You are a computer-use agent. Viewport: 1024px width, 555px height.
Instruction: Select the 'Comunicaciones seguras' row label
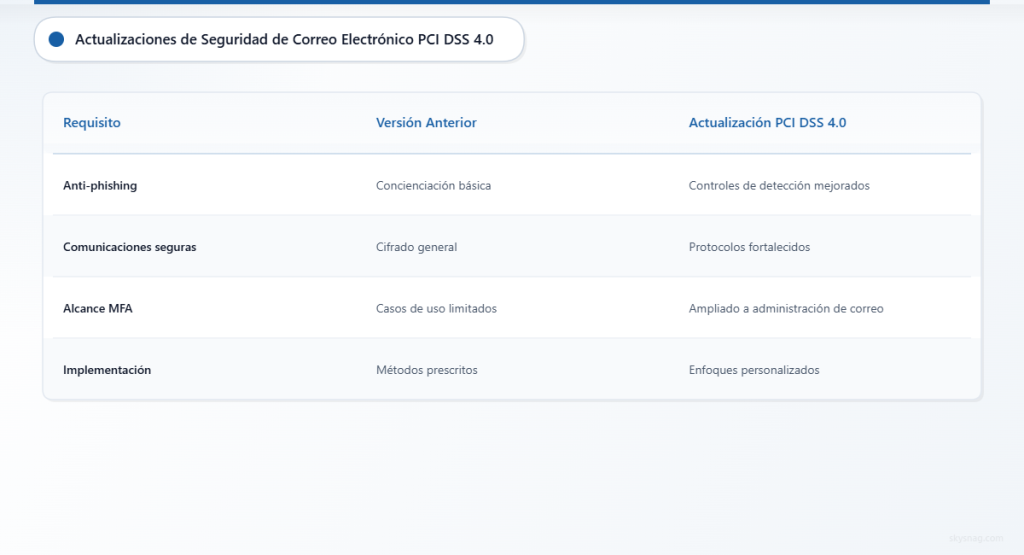tap(129, 247)
